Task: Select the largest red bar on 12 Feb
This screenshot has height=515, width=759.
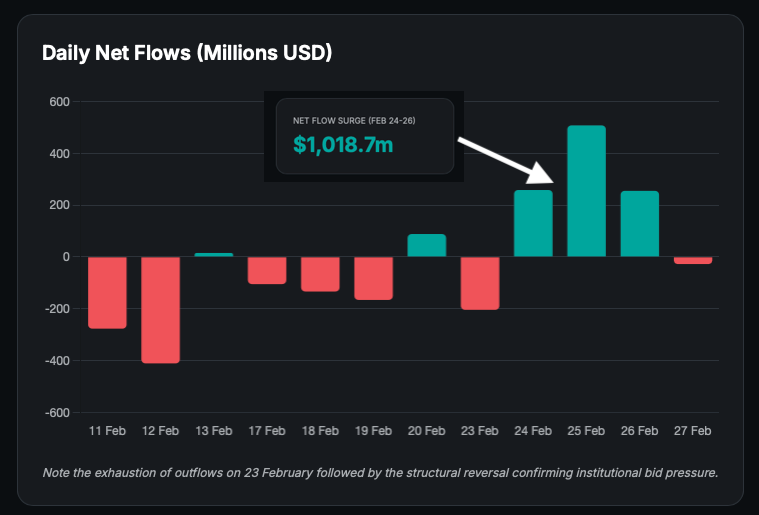Action: (160, 309)
